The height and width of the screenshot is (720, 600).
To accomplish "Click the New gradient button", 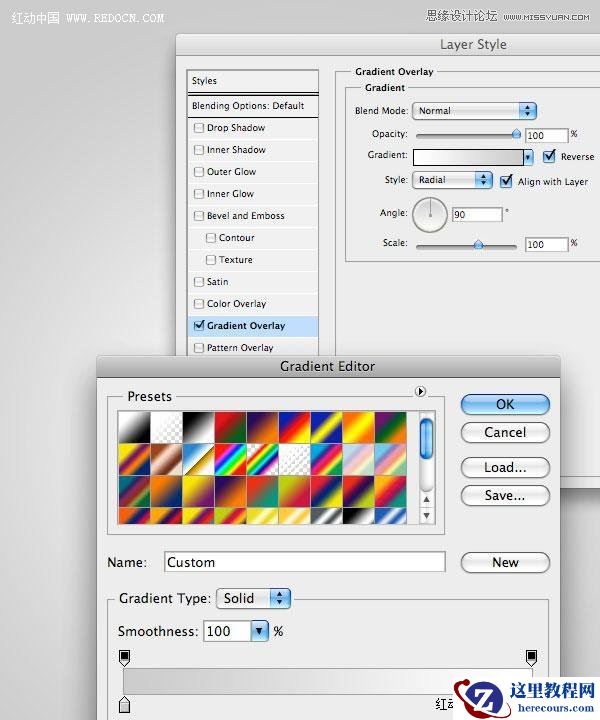I will [505, 562].
